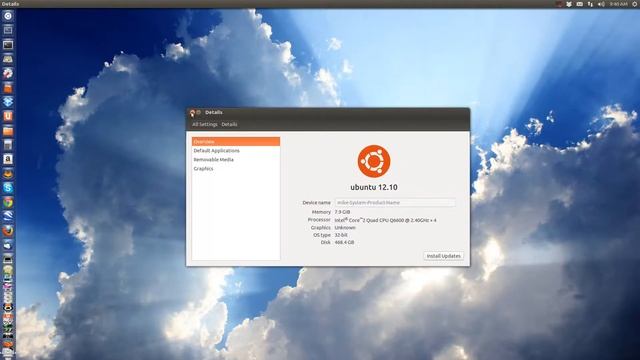The height and width of the screenshot is (360, 640).
Task: Launch Google Chrome from the launcher
Action: pyautogui.click(x=8, y=202)
